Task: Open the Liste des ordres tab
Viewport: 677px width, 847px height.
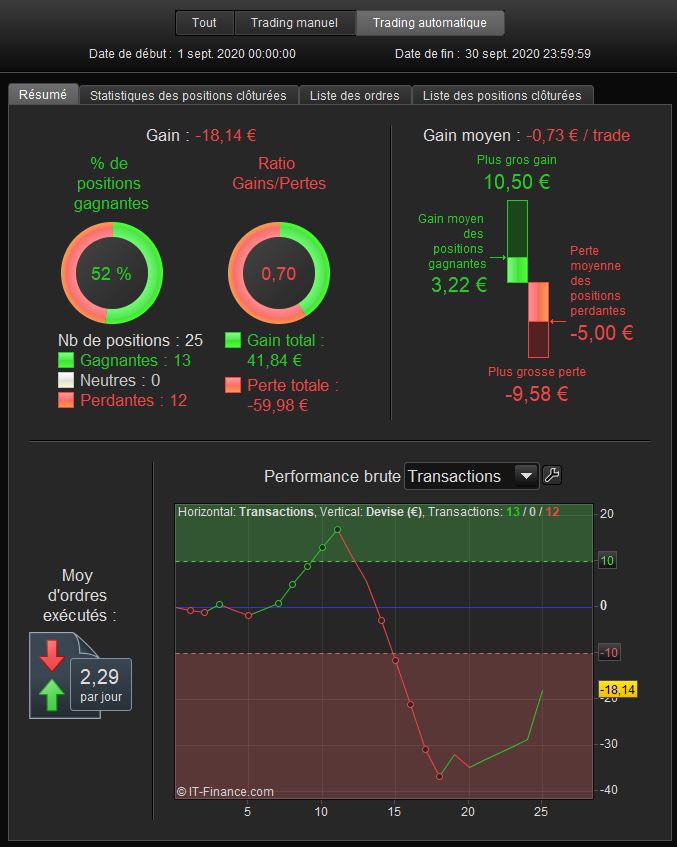Action: (354, 96)
